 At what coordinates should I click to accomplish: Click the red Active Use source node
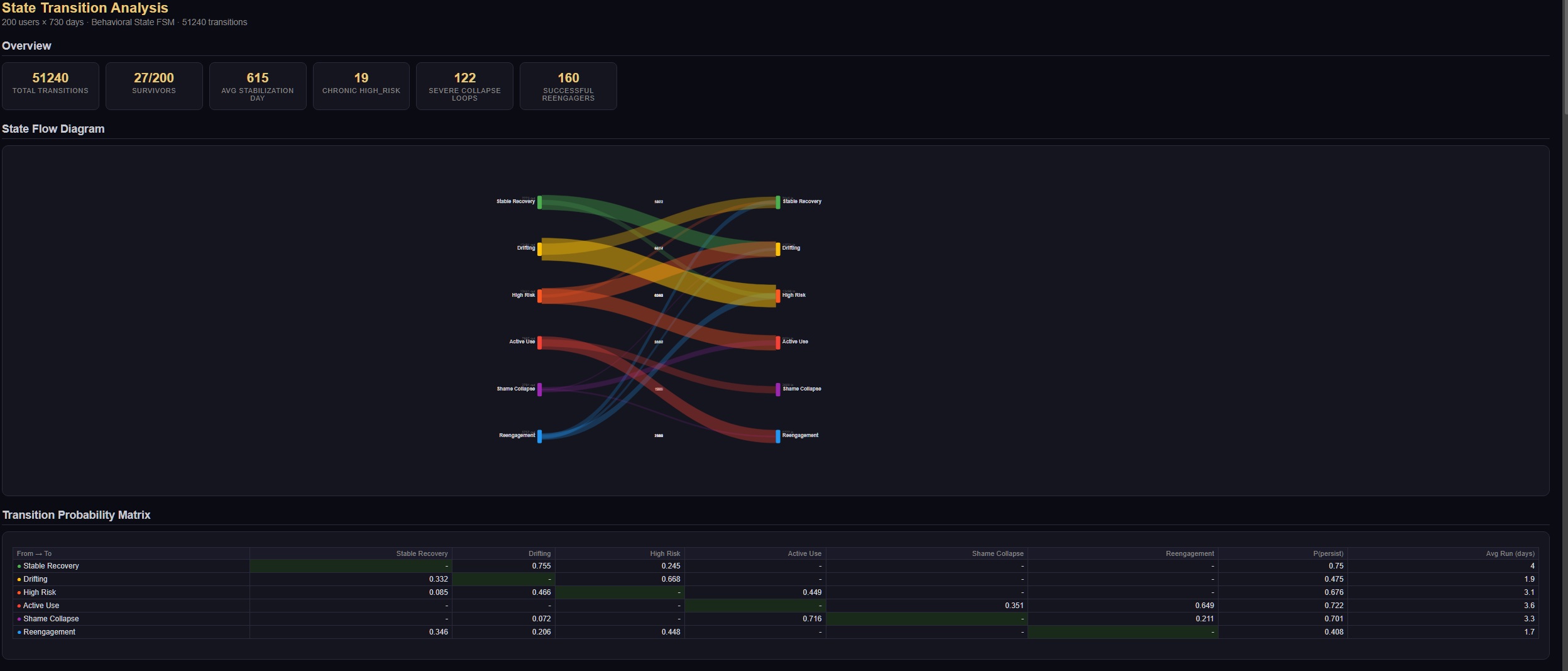click(x=539, y=343)
